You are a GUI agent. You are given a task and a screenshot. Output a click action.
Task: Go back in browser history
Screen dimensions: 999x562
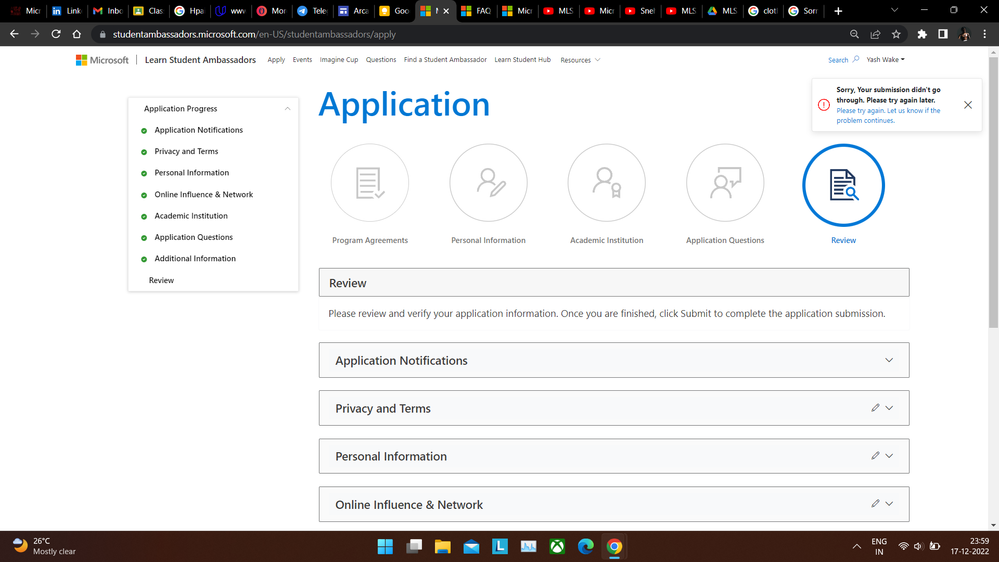pos(14,34)
